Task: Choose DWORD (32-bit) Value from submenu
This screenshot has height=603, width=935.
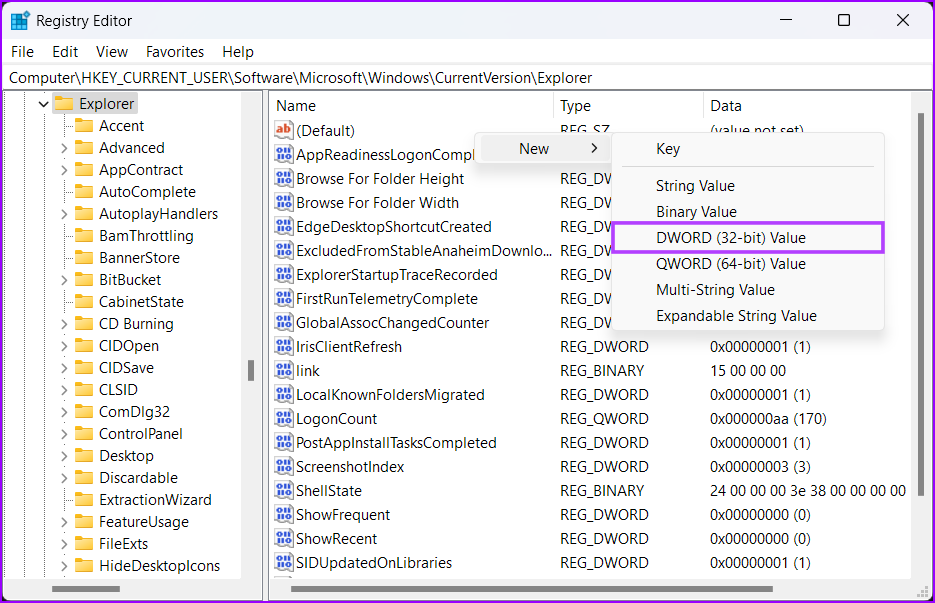Action: coord(748,238)
